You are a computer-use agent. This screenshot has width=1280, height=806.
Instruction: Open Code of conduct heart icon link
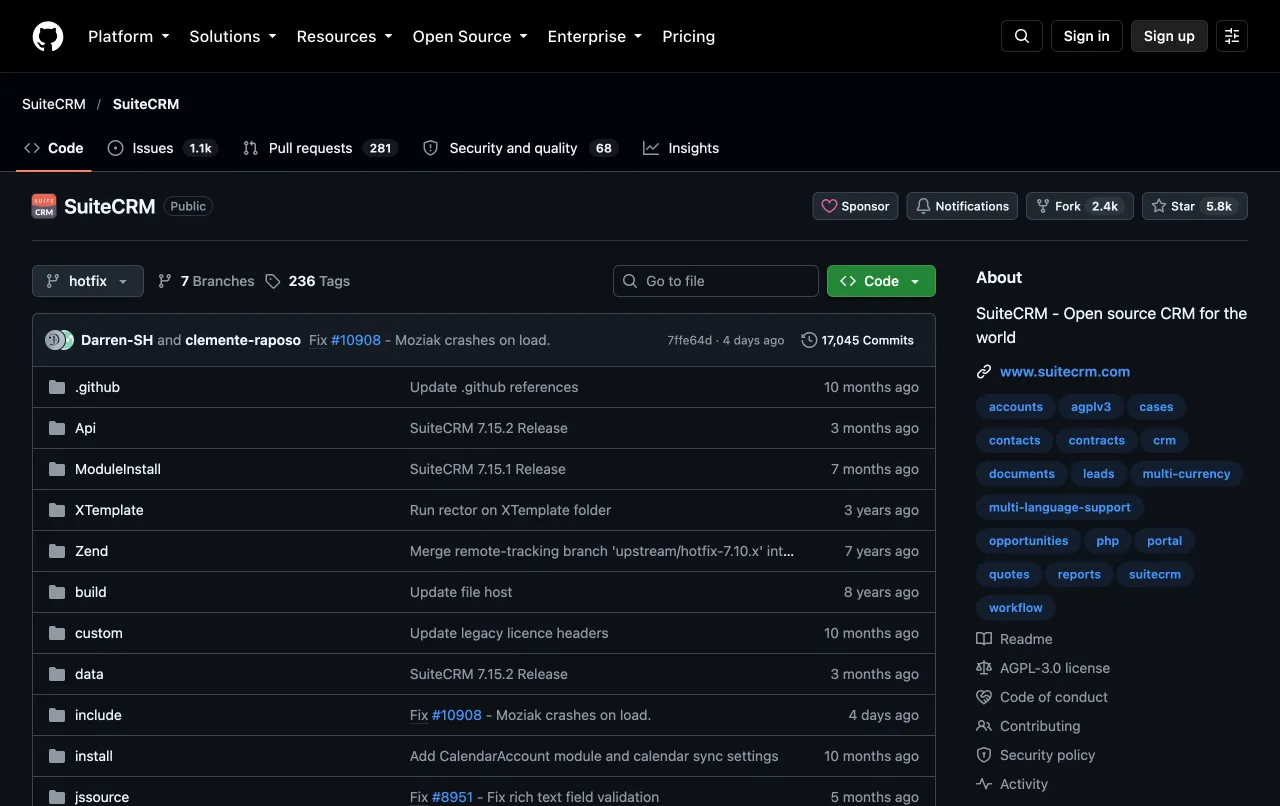pos(984,697)
